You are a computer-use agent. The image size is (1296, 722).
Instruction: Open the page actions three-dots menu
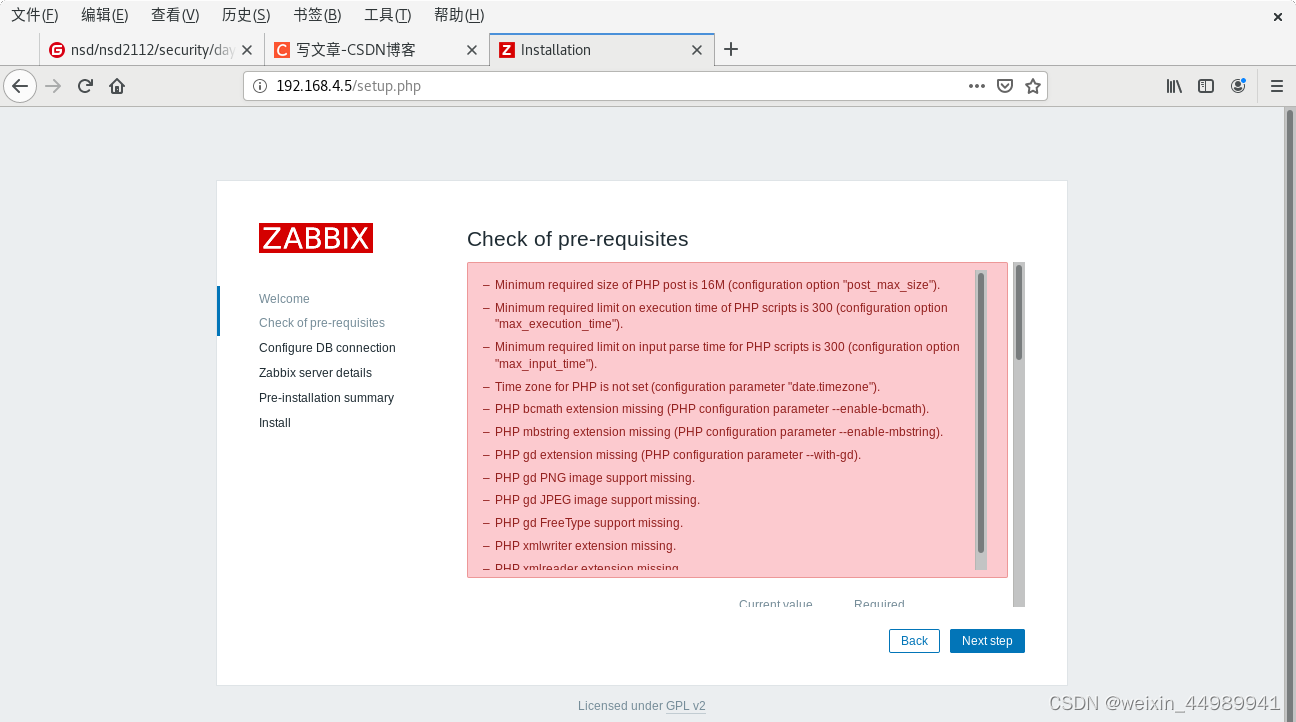click(x=977, y=86)
